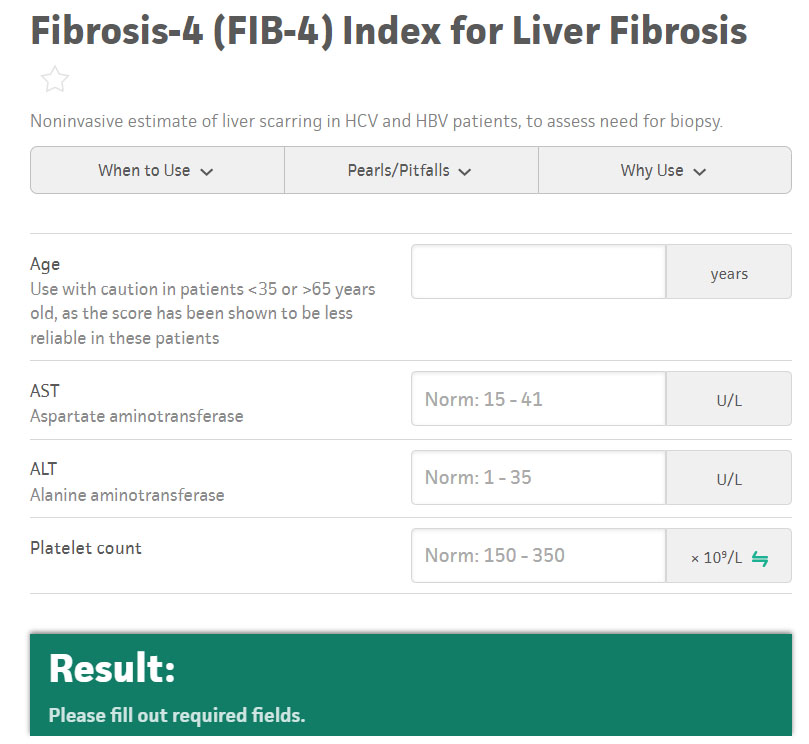Click the 'Please fill out required fields' message
The width and height of the screenshot is (809, 744).
click(177, 716)
